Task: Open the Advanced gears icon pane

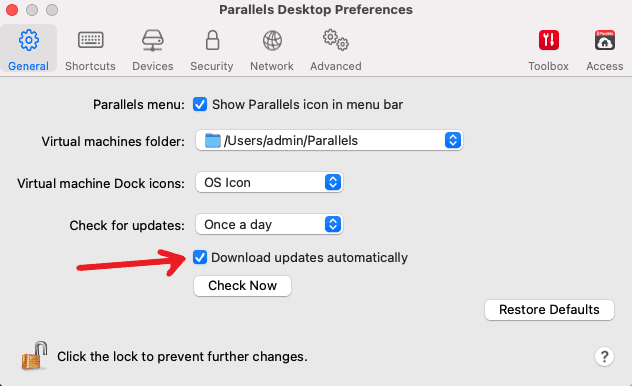Action: coord(335,40)
